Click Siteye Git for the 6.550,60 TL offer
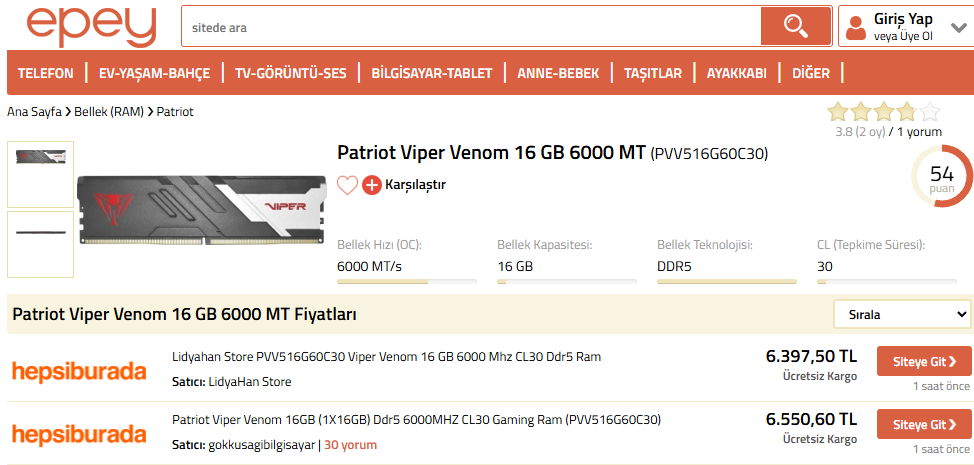The width and height of the screenshot is (974, 465). point(923,424)
